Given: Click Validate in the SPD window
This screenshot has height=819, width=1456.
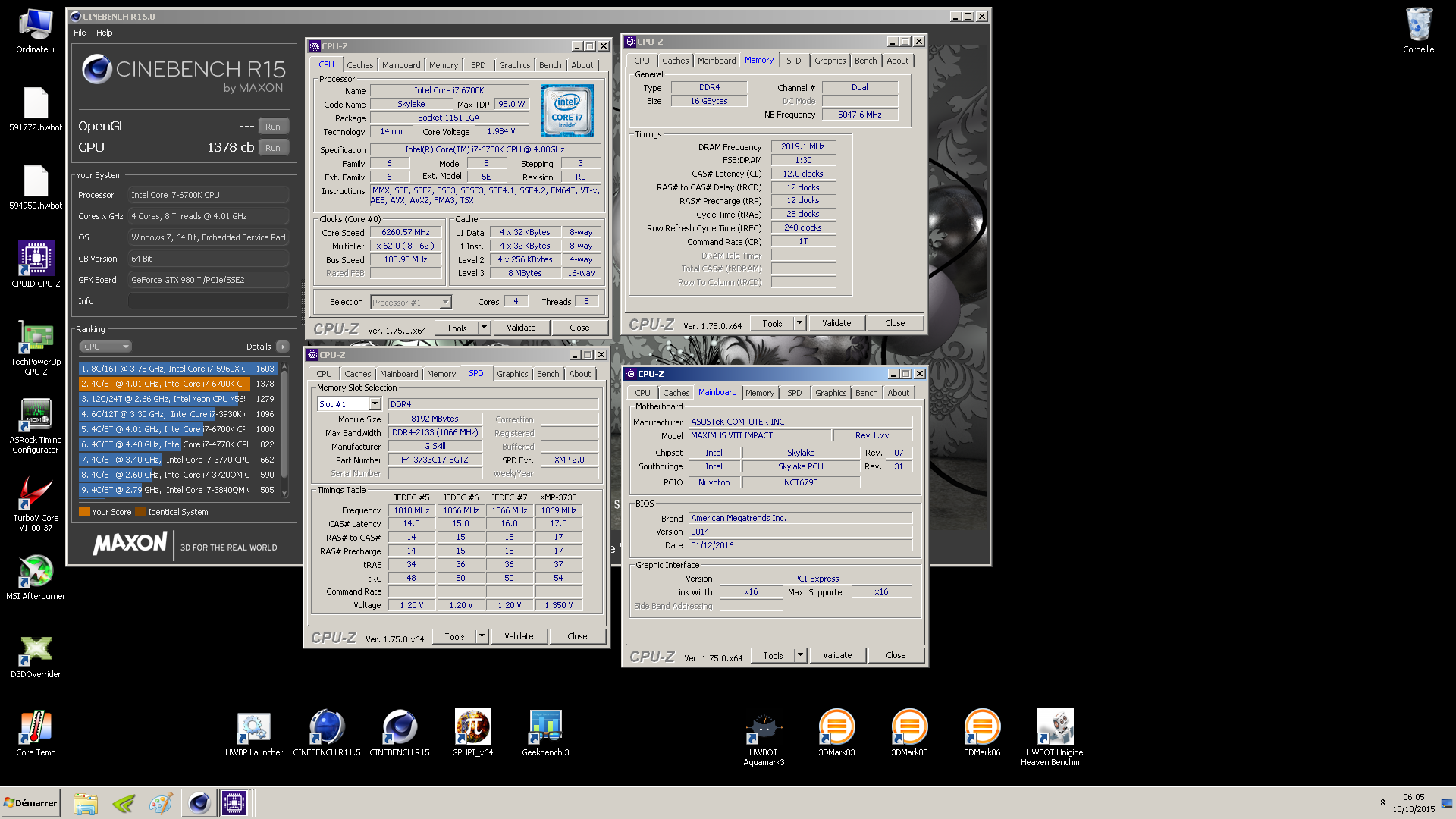Looking at the screenshot, I should 519,636.
